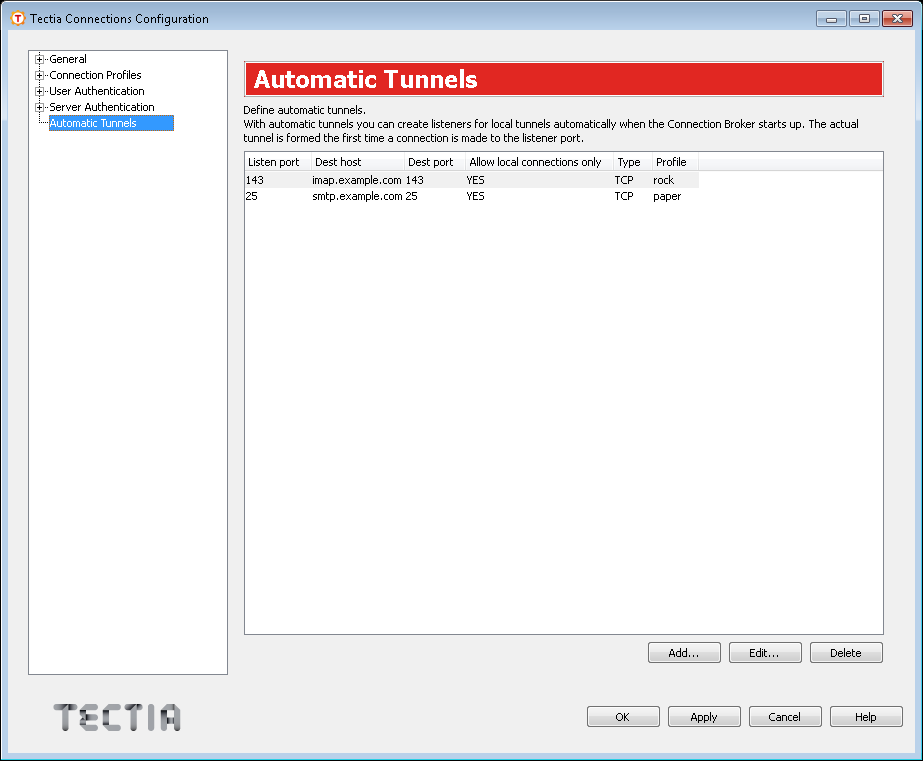Image resolution: width=923 pixels, height=761 pixels.
Task: Click the Add button to create a tunnel
Action: (684, 652)
